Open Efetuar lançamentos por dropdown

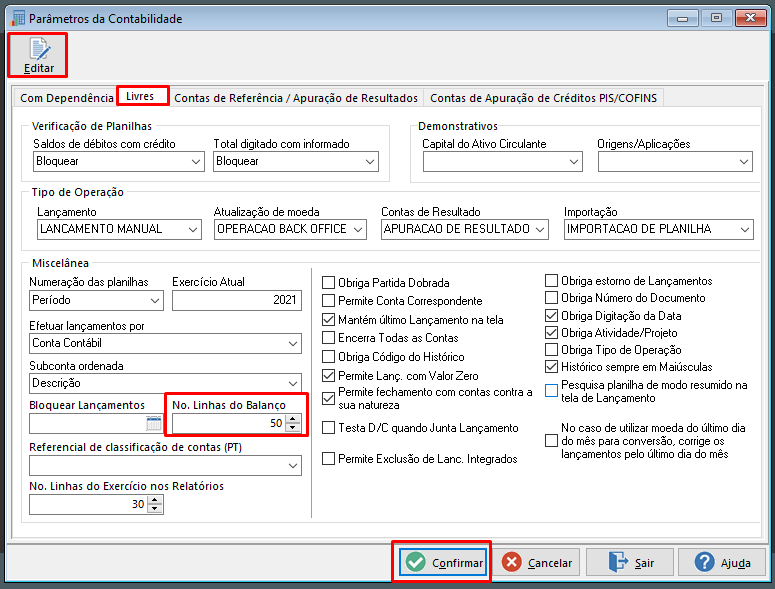coord(165,343)
